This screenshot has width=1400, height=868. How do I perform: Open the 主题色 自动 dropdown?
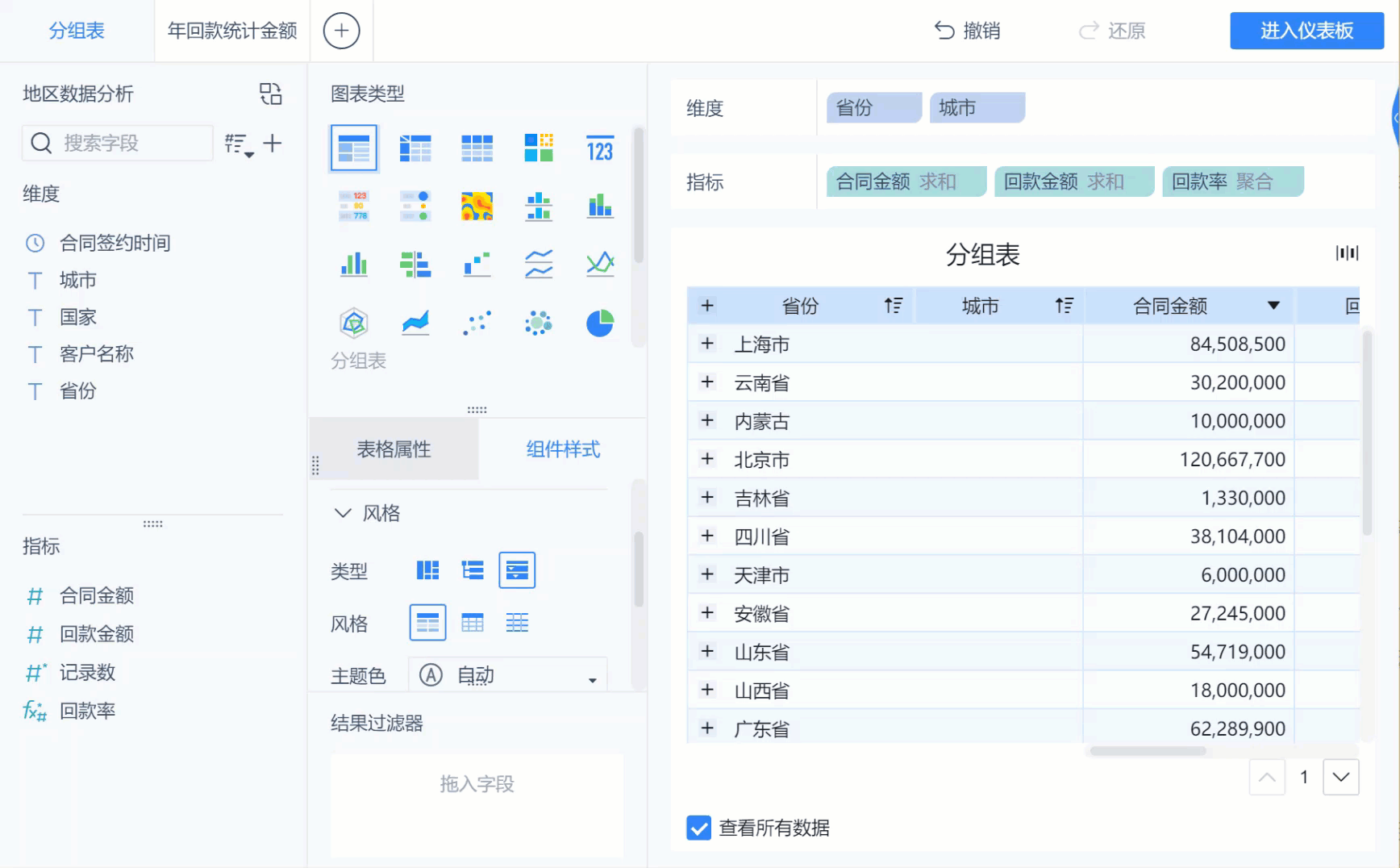click(507, 675)
